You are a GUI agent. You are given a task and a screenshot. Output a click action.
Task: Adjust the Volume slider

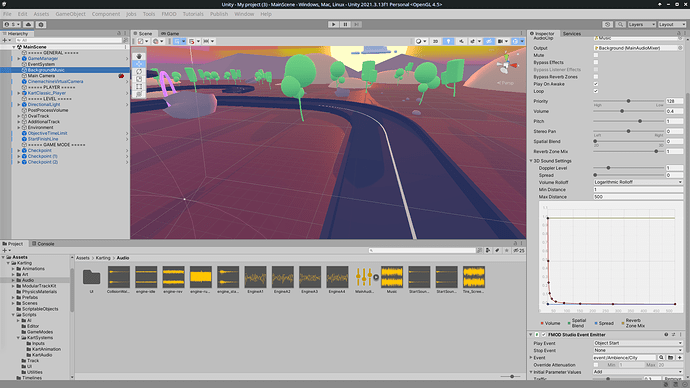pyautogui.click(x=628, y=111)
